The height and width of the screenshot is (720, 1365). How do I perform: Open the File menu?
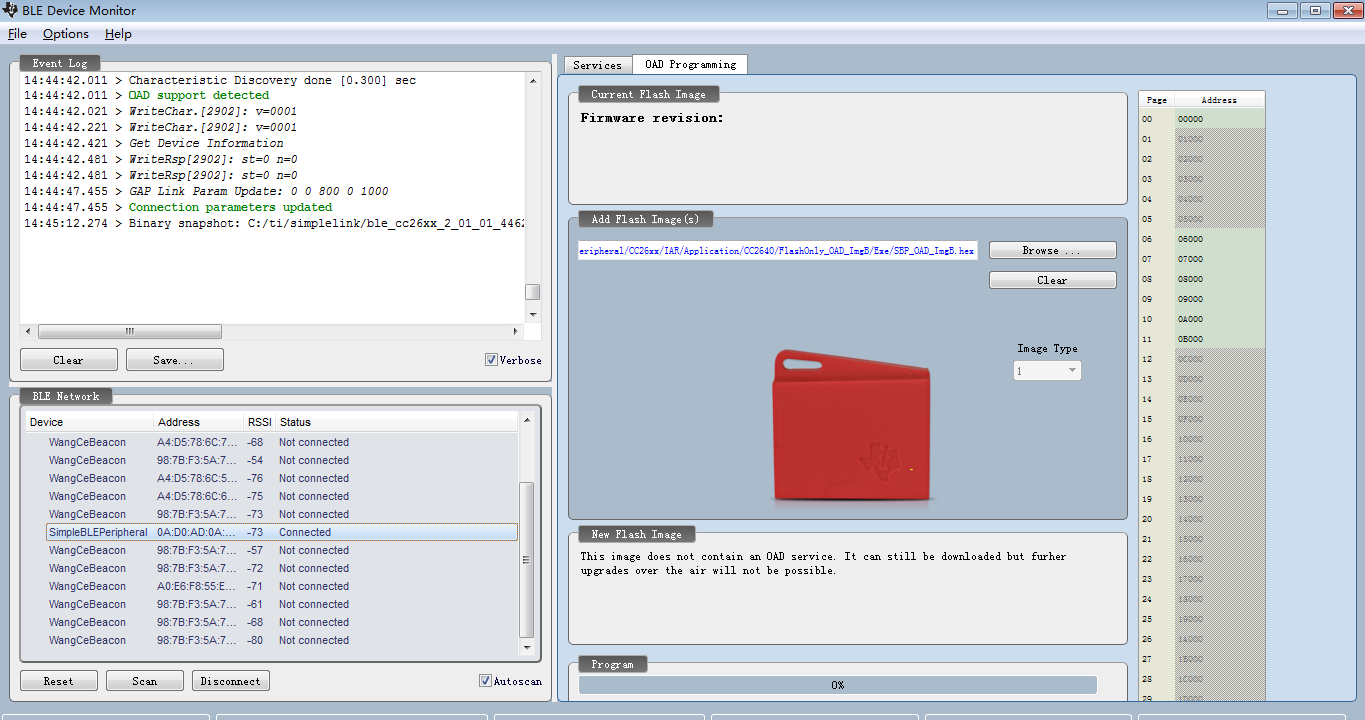17,34
